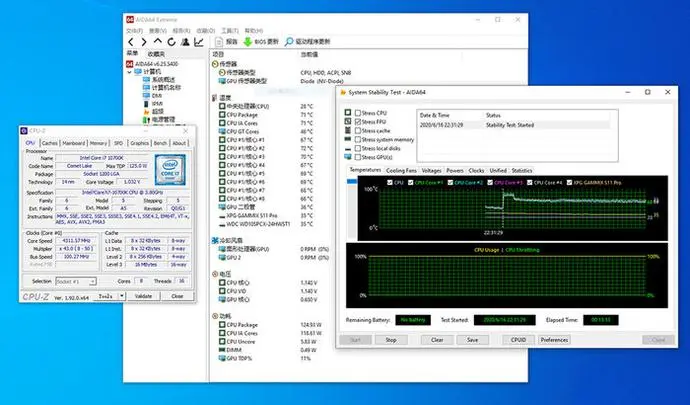690x405 pixels.
Task: Click the Cooling Fans section fan icon
Action: 215,241
